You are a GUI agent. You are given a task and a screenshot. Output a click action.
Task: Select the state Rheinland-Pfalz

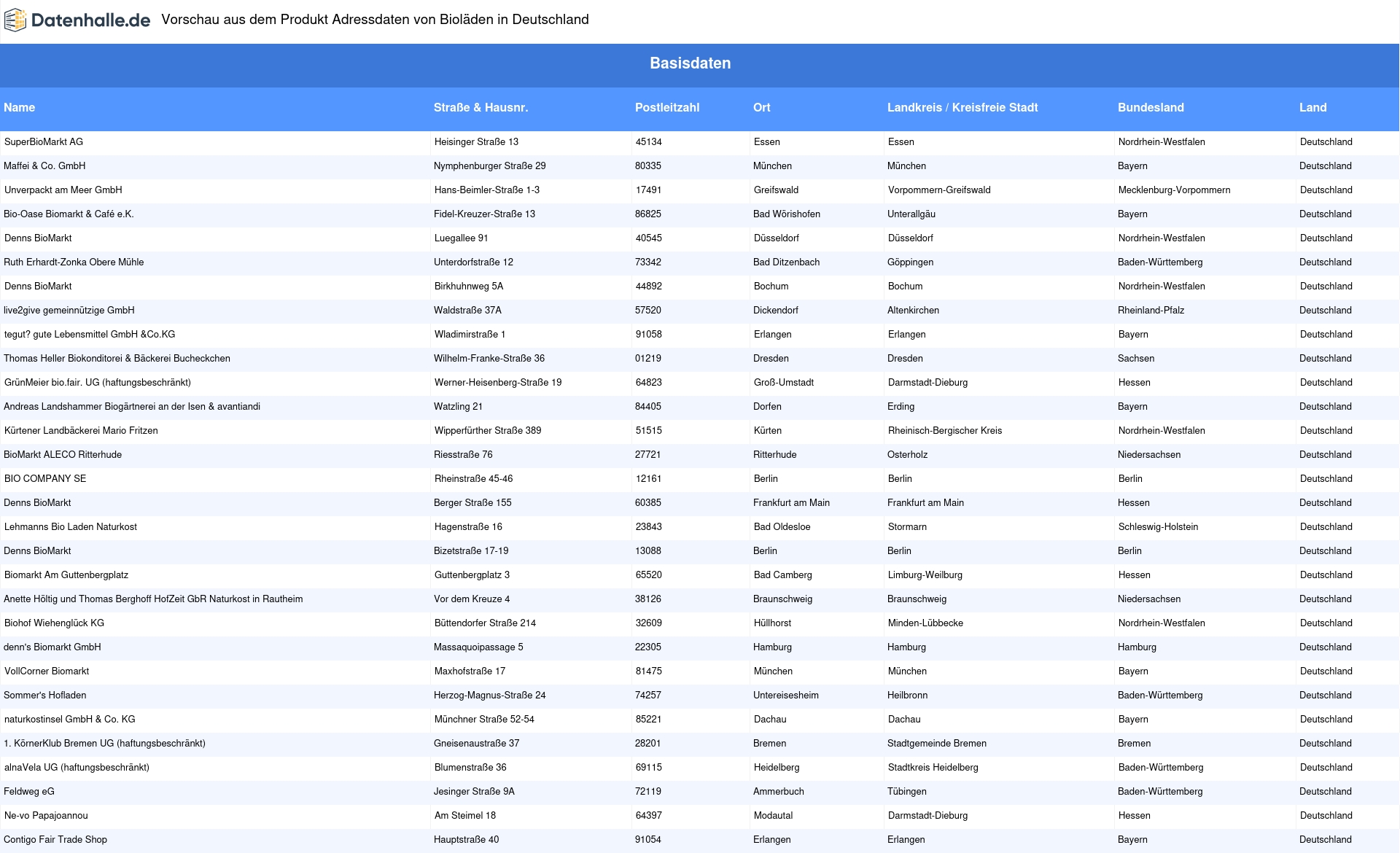1151,311
